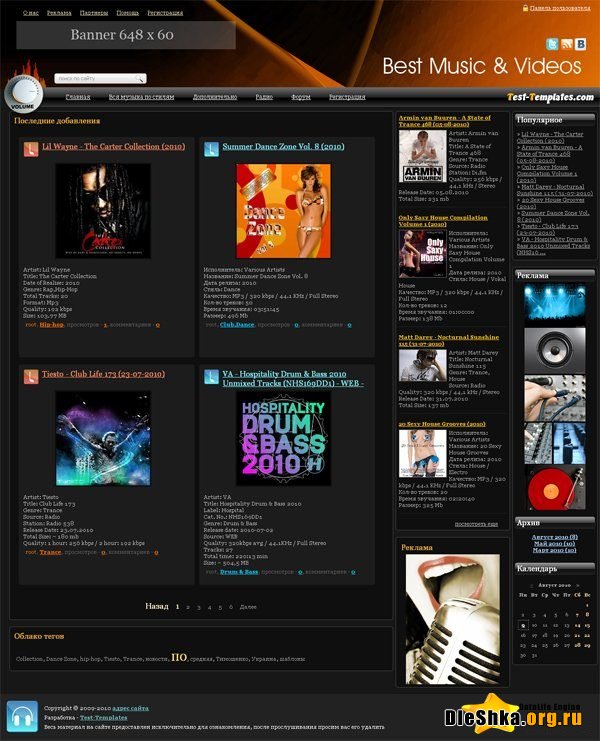Open the Помощь top link
Viewport: 600px width, 741px height.
pos(128,13)
